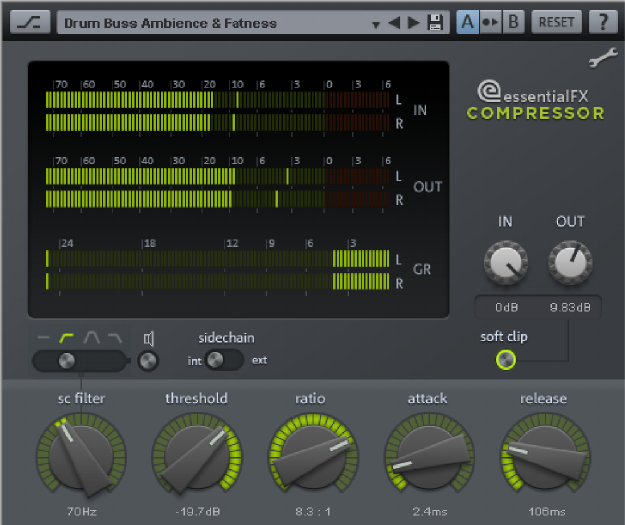625x525 pixels.
Task: Click the sidechain listen speaker icon
Action: pyautogui.click(x=149, y=339)
